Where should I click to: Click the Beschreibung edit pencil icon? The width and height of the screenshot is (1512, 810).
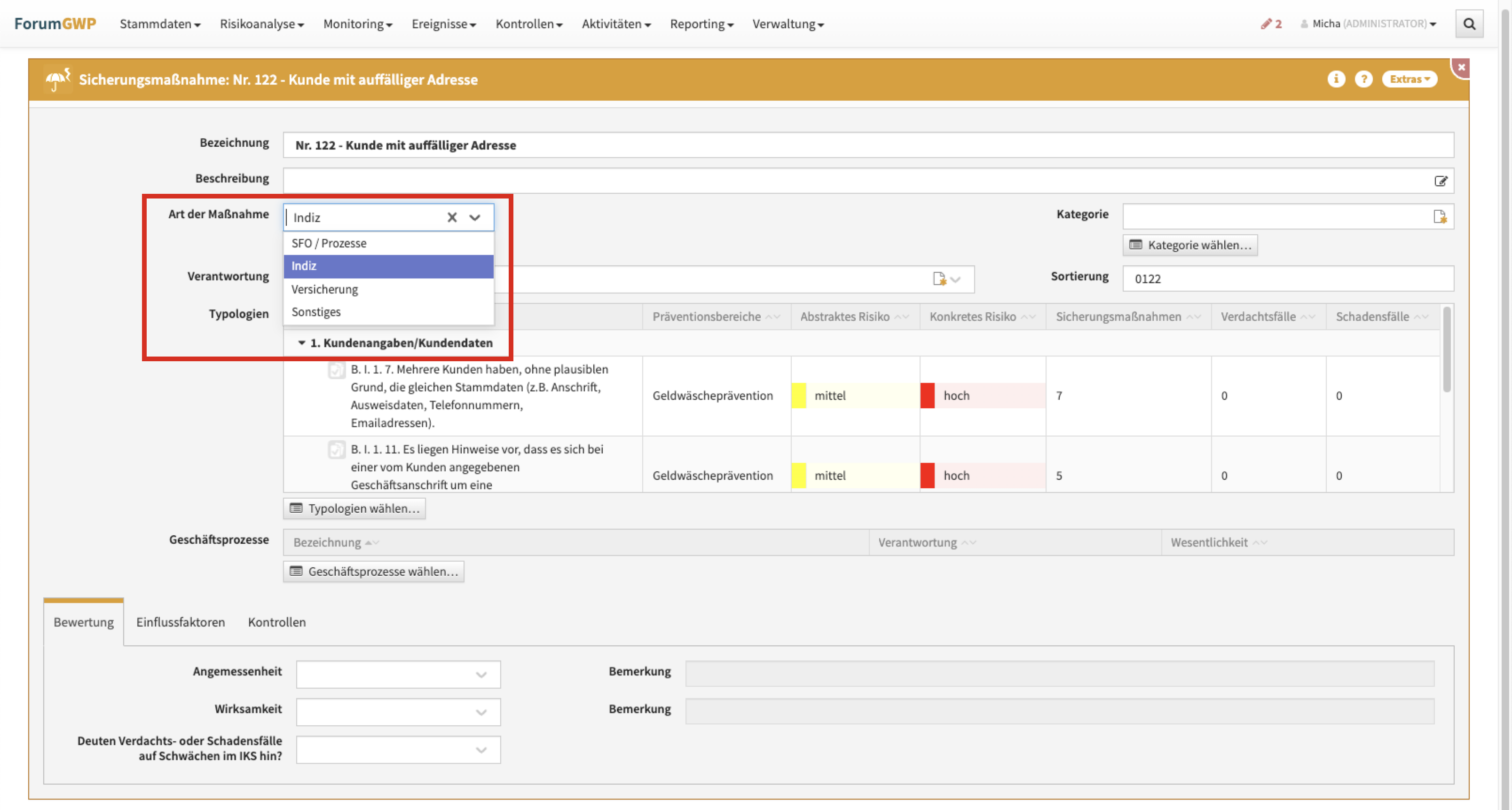1441,181
